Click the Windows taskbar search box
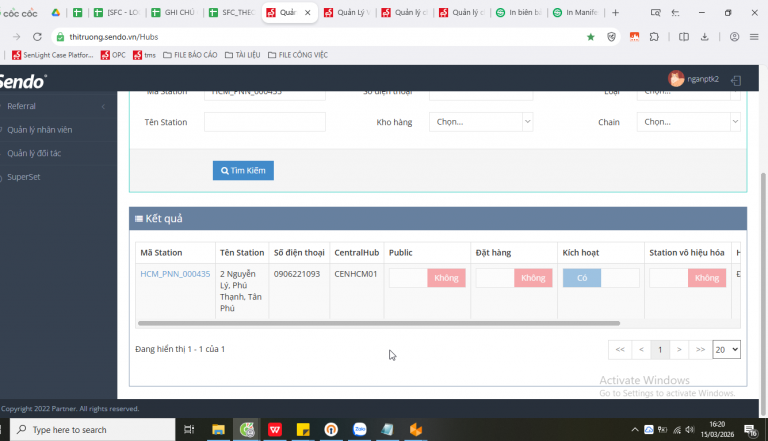Viewport: 768px width, 441px height. pyautogui.click(x=93, y=430)
